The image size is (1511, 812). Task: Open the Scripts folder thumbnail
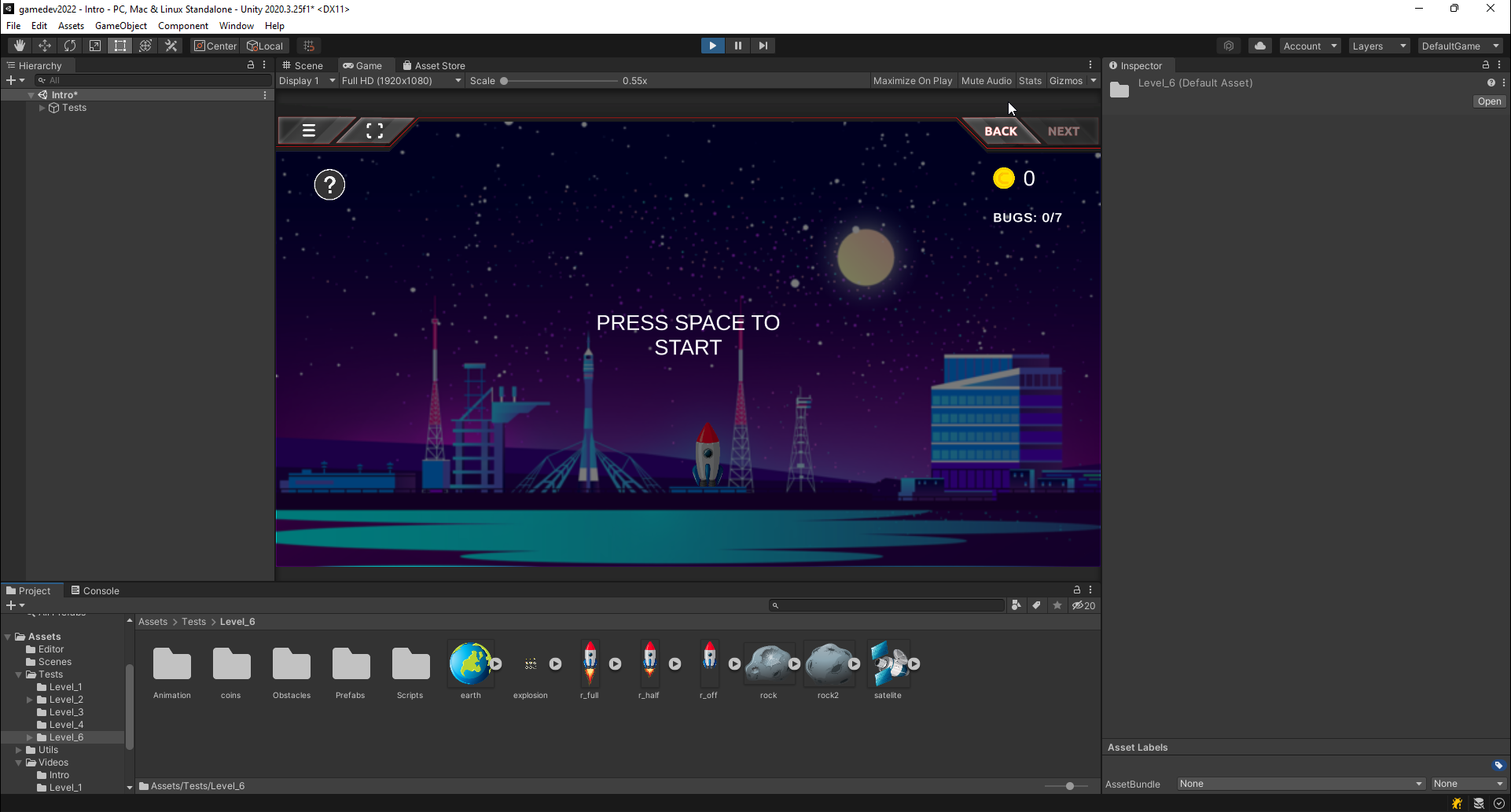click(410, 664)
